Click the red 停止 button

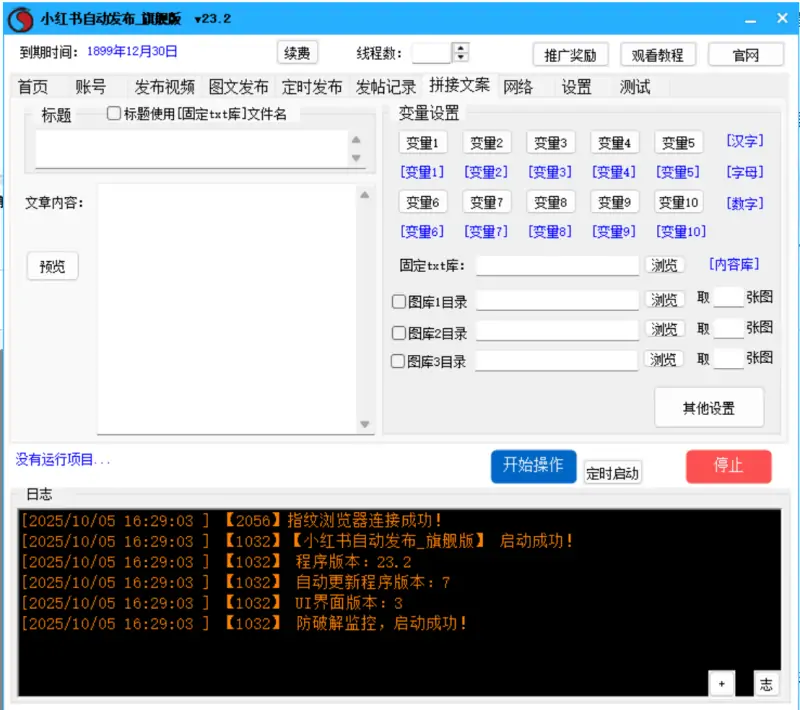pos(728,466)
